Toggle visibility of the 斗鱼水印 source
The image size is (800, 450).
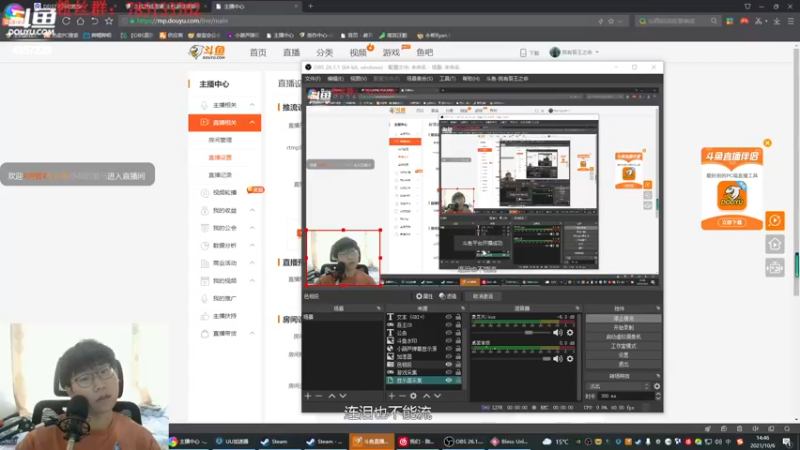448,341
